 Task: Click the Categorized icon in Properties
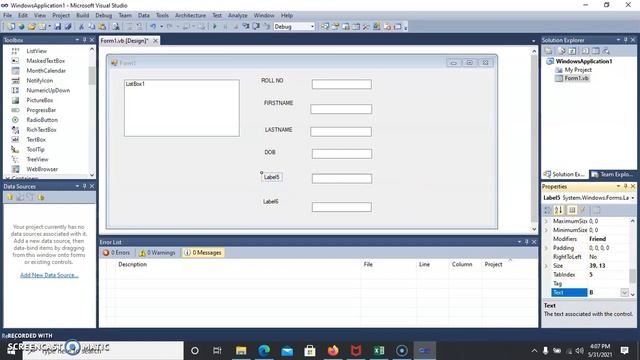pyautogui.click(x=548, y=210)
